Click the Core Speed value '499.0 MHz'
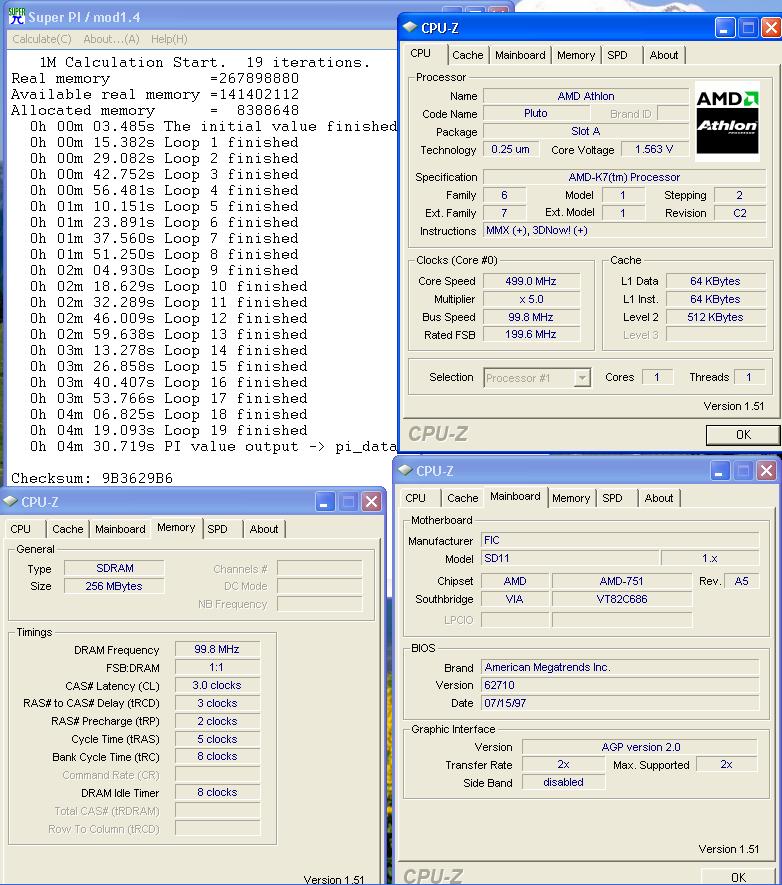 tap(531, 281)
